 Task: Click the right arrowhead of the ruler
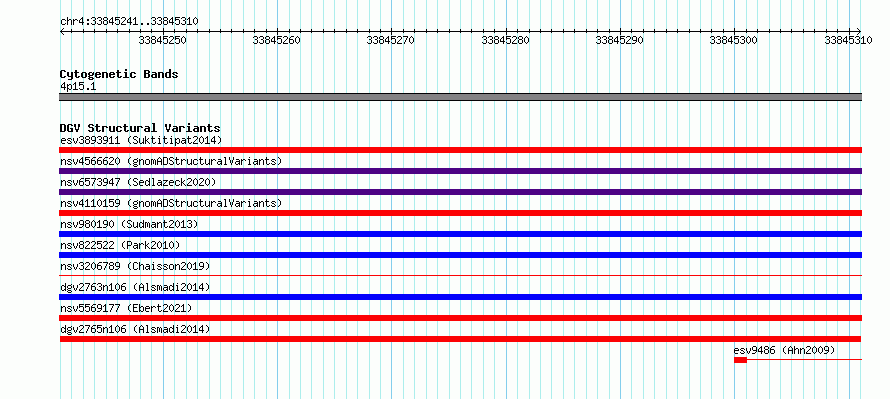[859, 31]
